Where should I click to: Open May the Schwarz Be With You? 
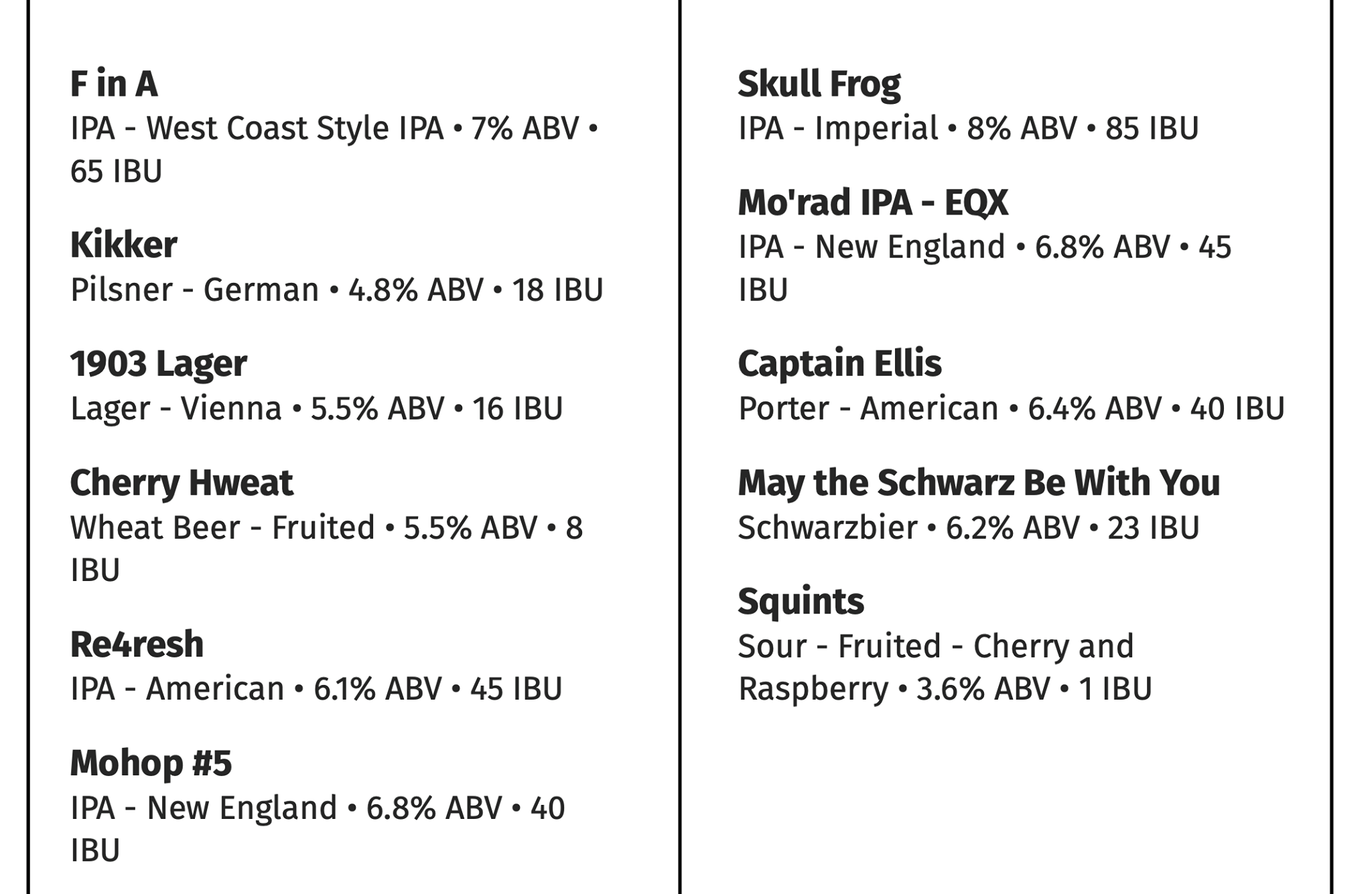(x=979, y=483)
